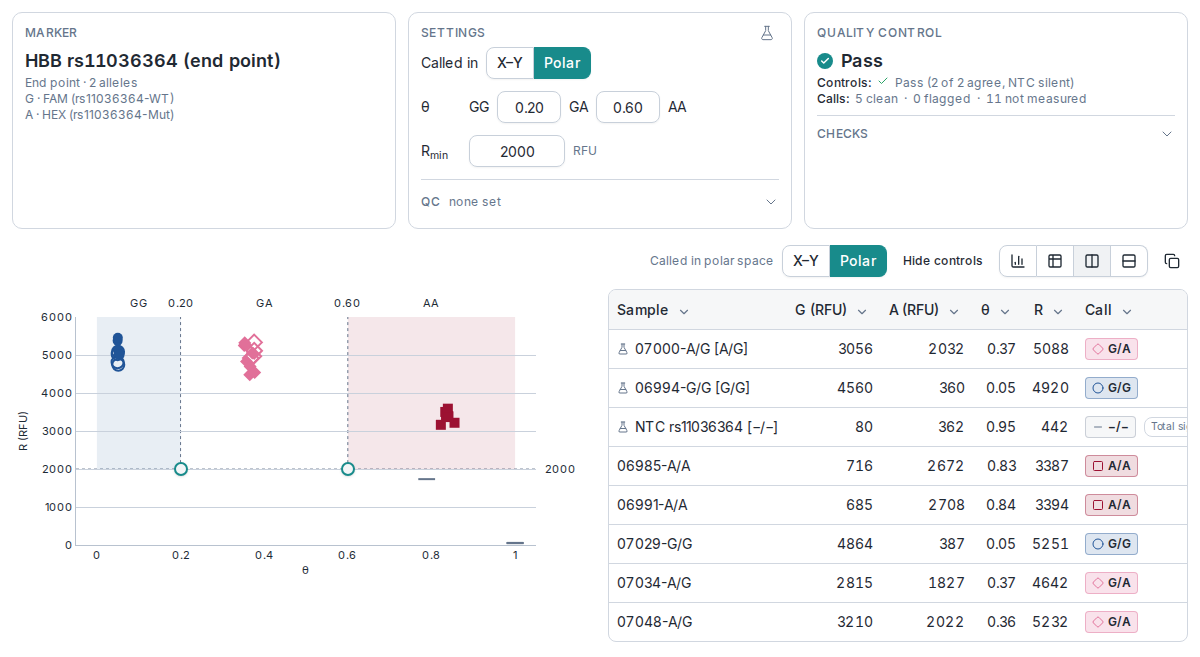Click the G/A call badge for 07048-A/G

[x=1111, y=622]
